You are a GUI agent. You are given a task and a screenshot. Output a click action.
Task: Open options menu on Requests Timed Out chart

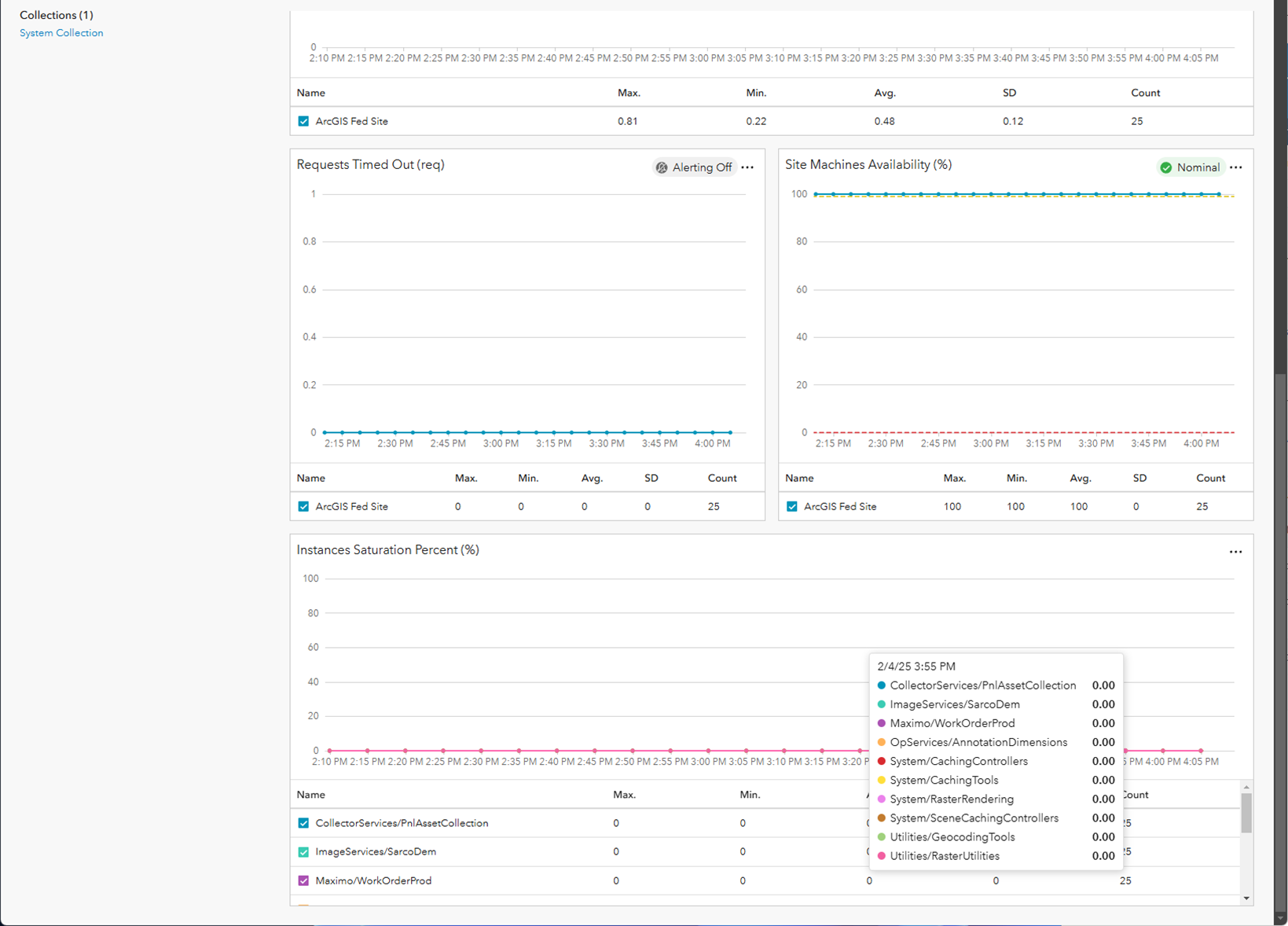point(747,167)
